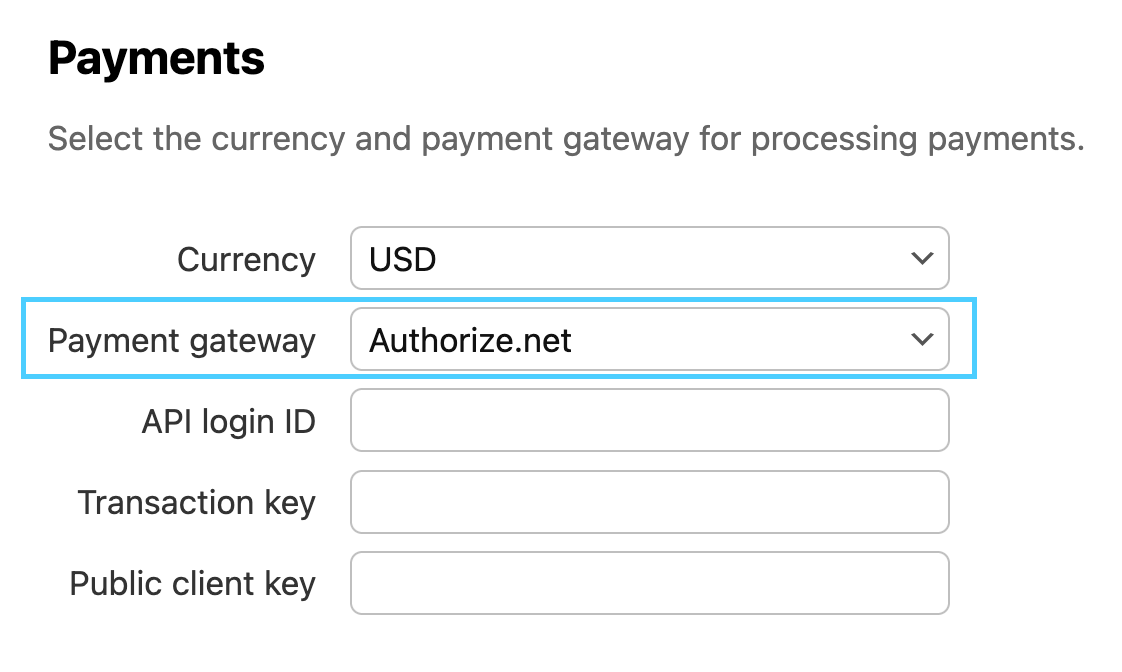Focus the Public client key input
Screen dimensions: 1122x672
coord(648,583)
